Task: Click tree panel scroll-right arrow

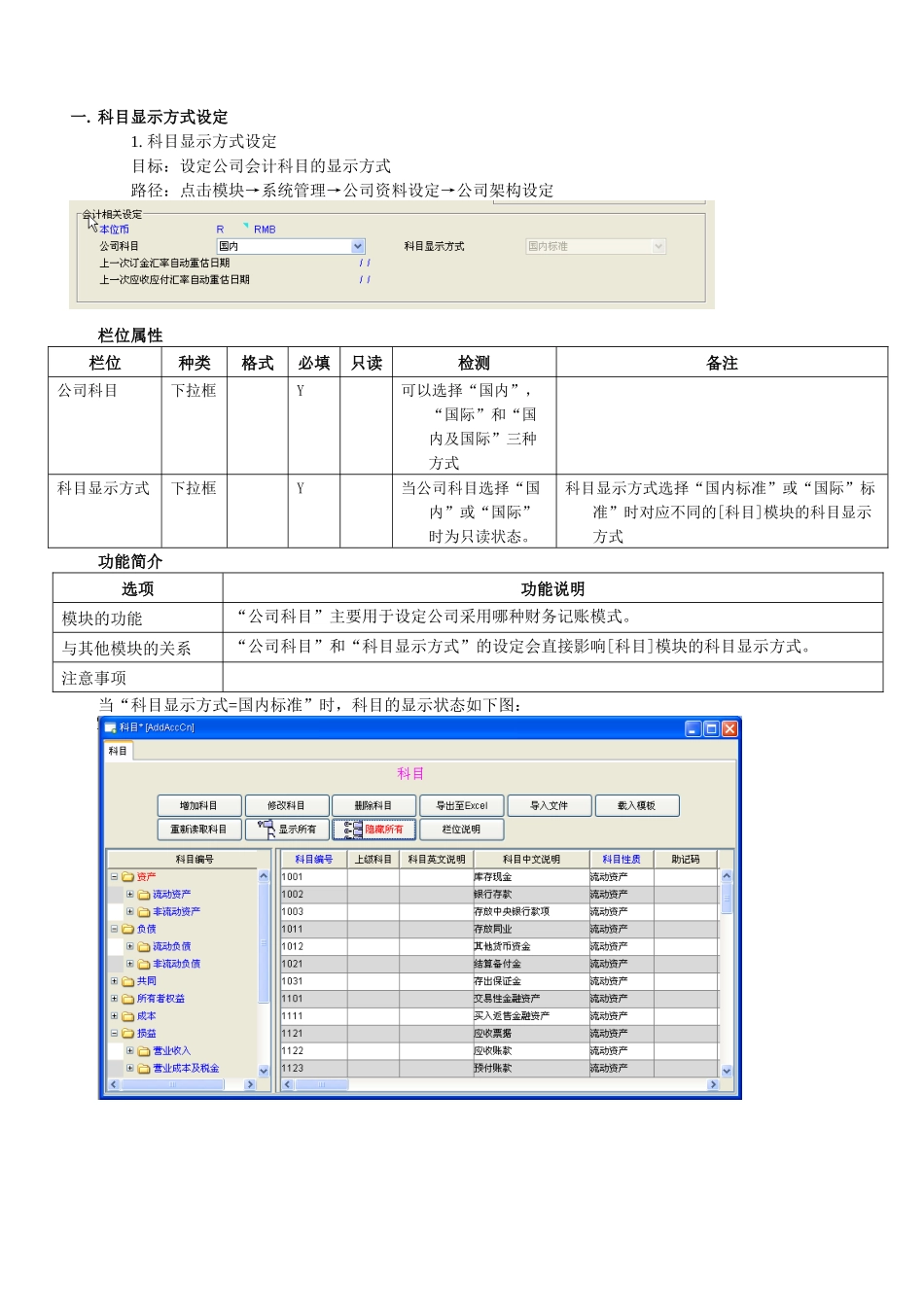Action: coord(250,1084)
